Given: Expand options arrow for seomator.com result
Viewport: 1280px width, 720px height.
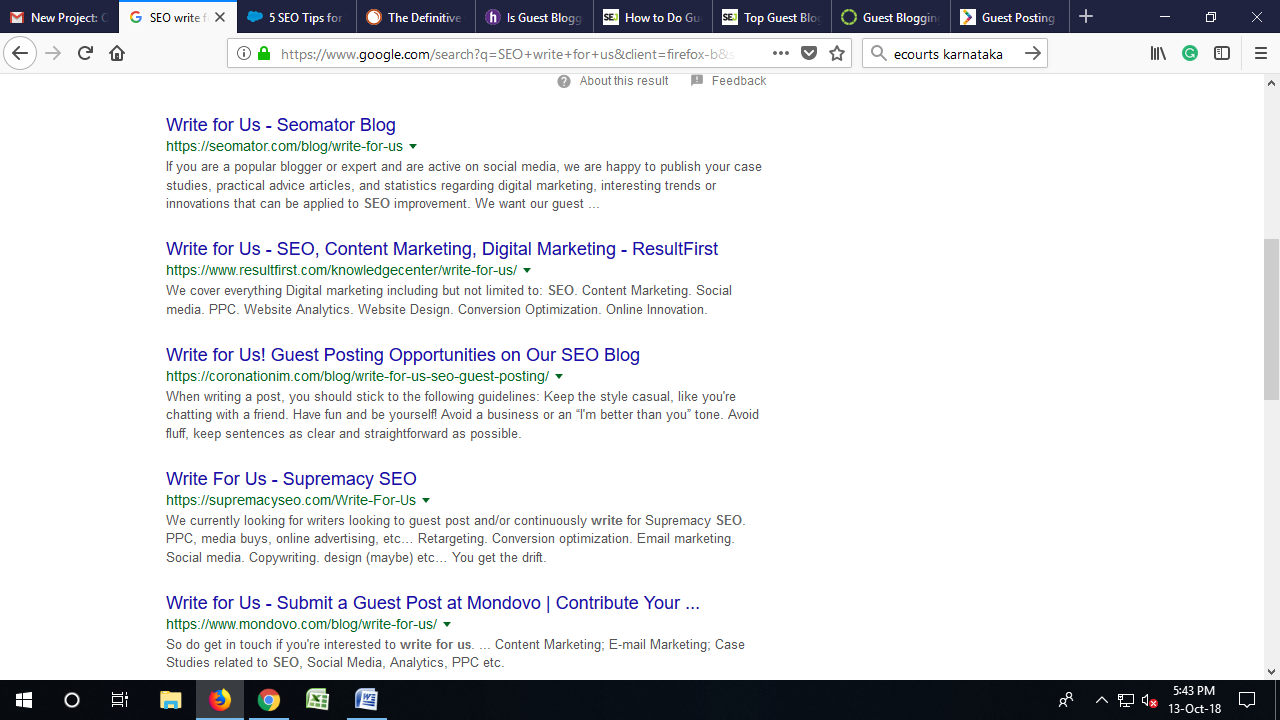Looking at the screenshot, I should coord(413,147).
